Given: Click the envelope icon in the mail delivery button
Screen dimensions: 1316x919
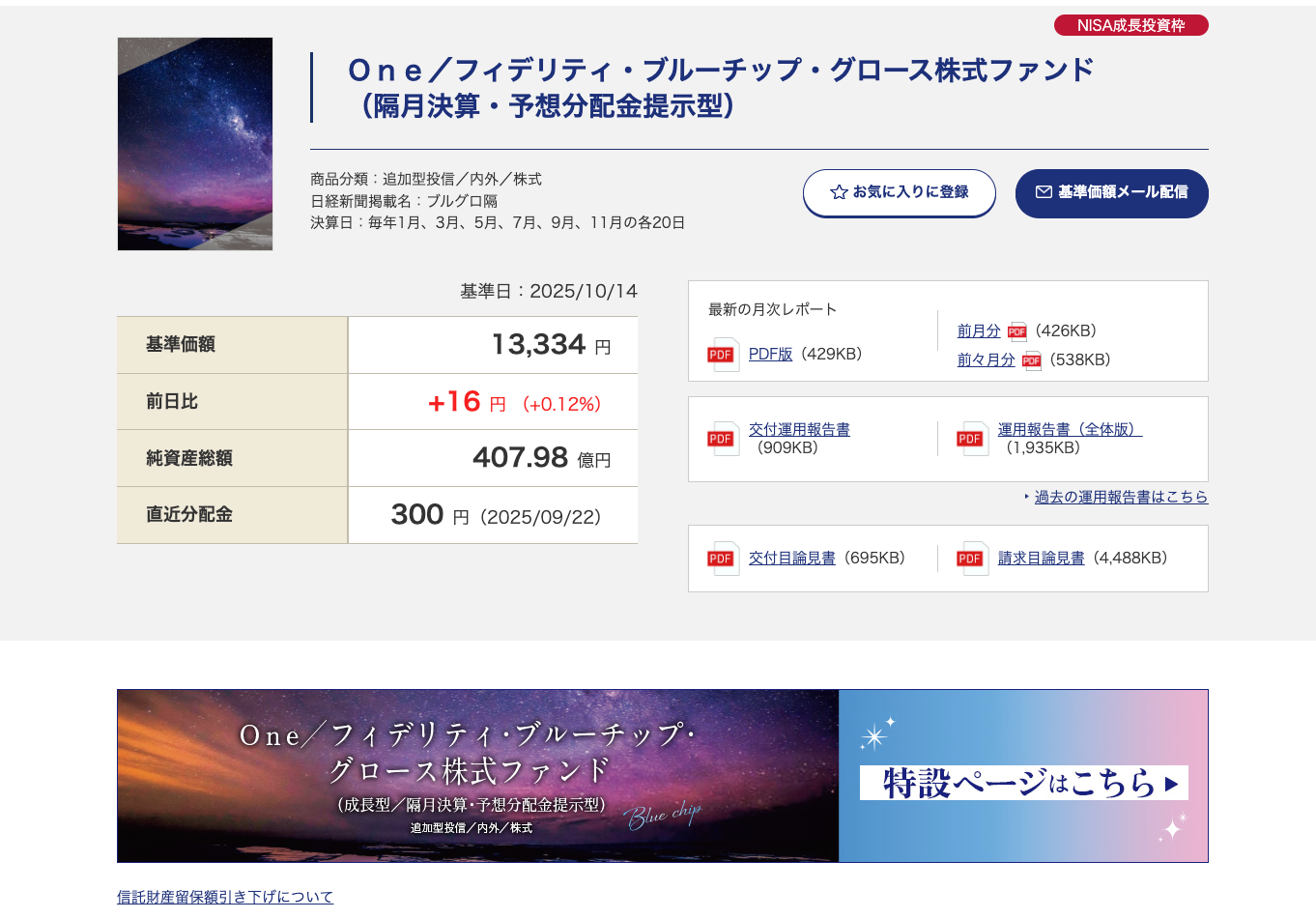Looking at the screenshot, I should (1044, 192).
